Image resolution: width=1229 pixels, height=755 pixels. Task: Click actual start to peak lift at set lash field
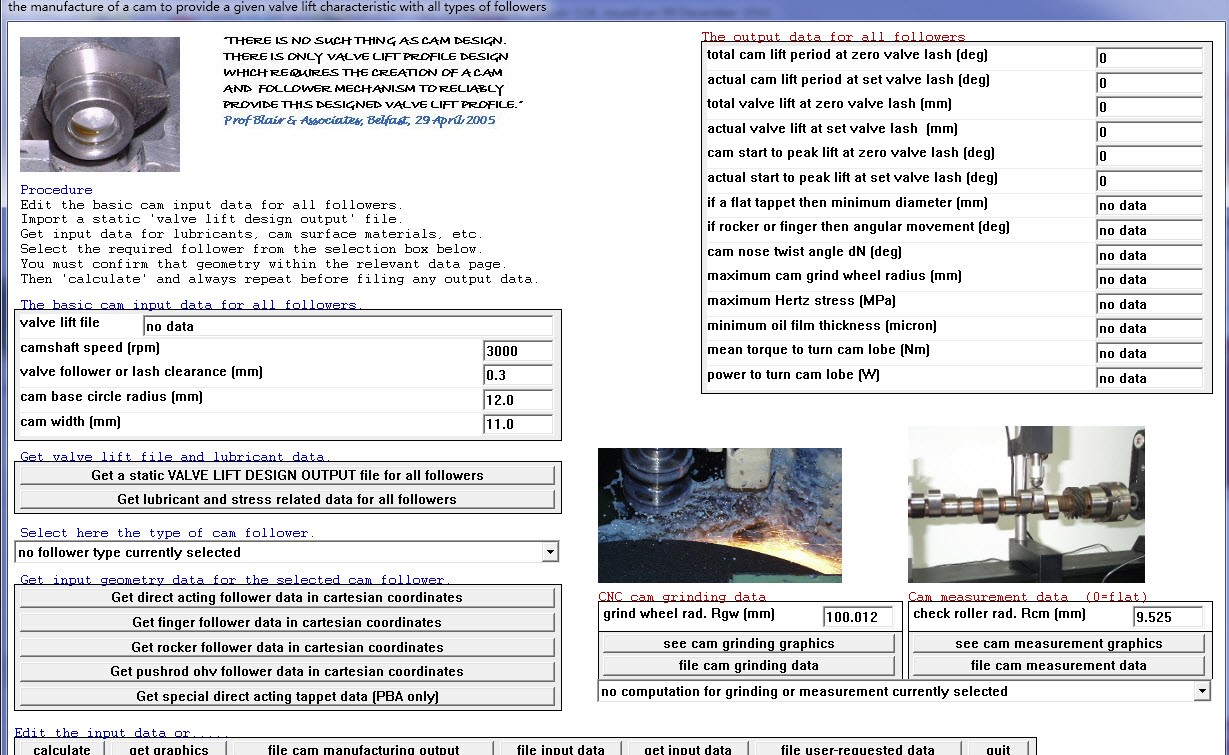pyautogui.click(x=1149, y=181)
